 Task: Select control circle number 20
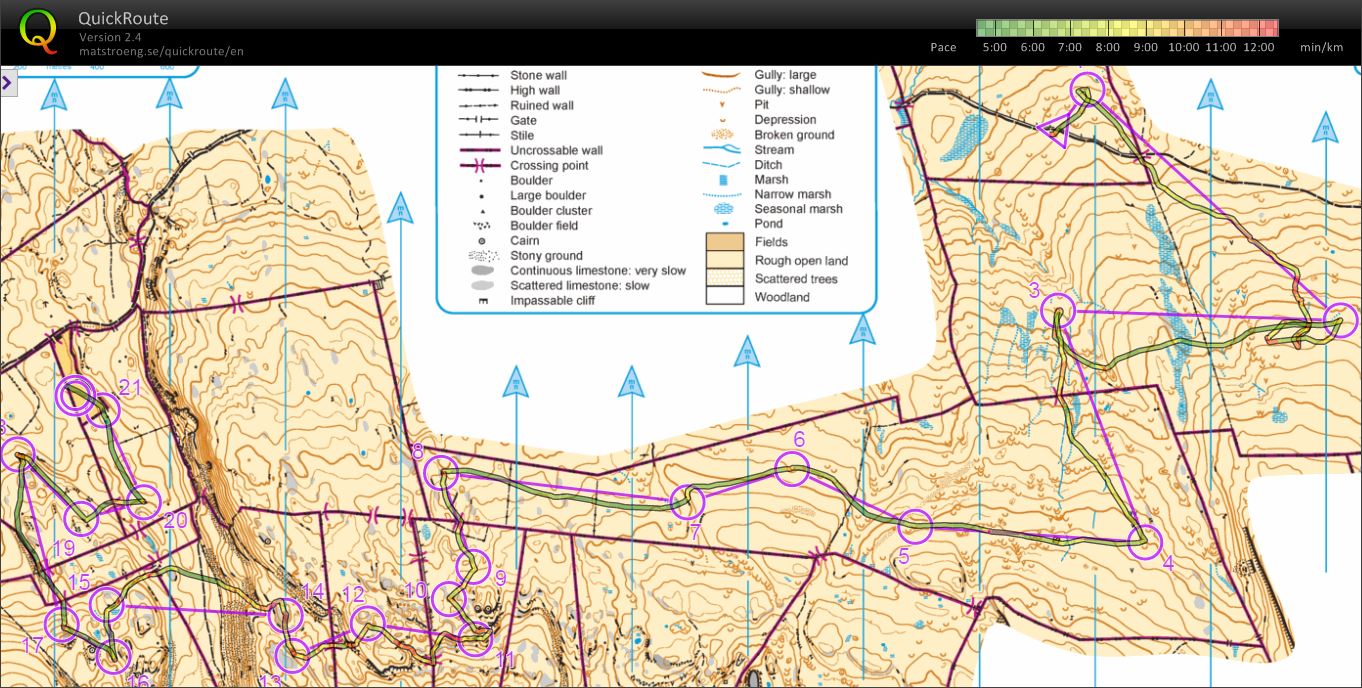pyautogui.click(x=144, y=501)
